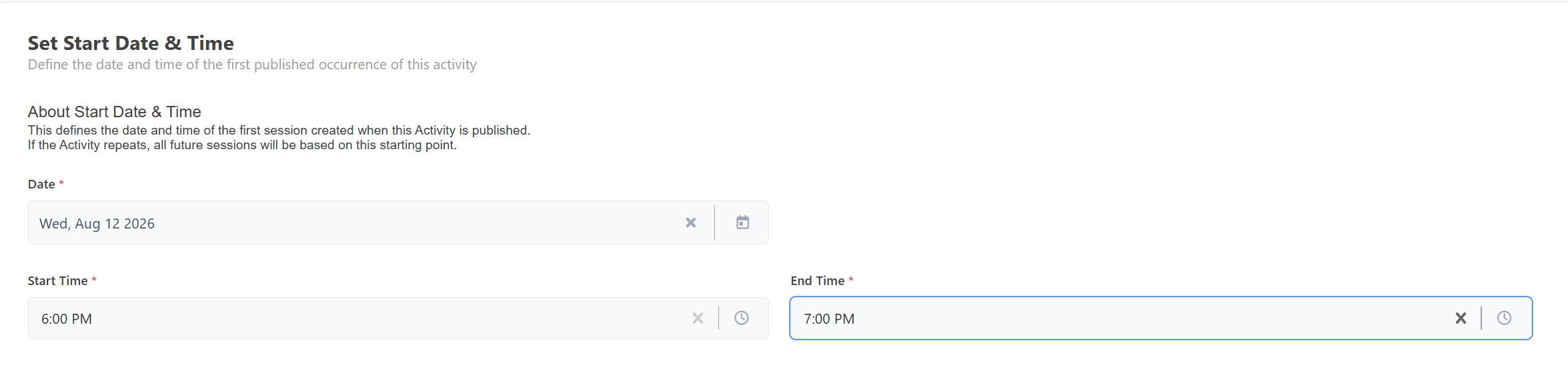Image resolution: width=1568 pixels, height=383 pixels.
Task: Open the Start Time clock picker
Action: tap(742, 318)
